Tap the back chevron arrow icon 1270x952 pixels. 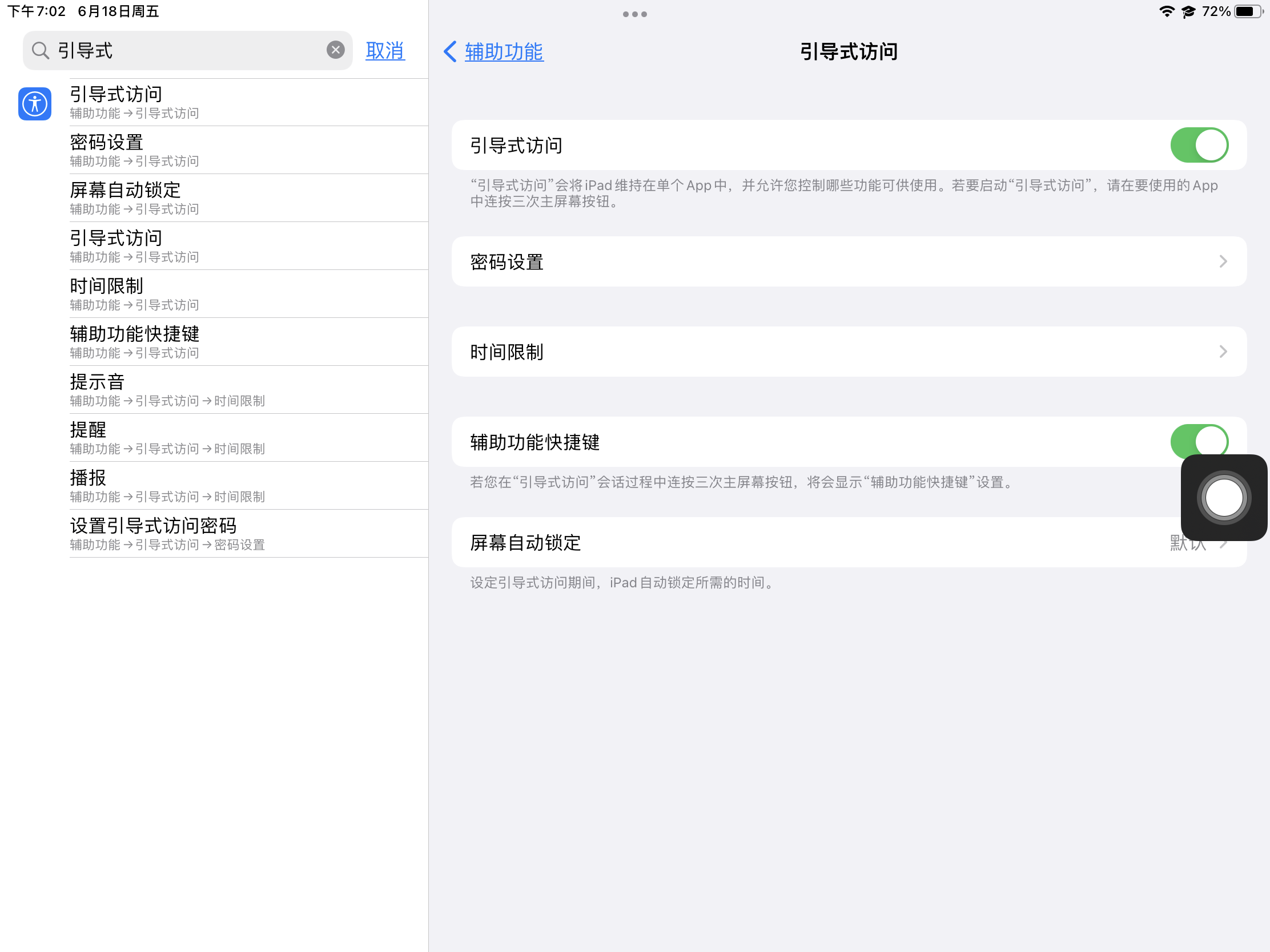pos(451,51)
